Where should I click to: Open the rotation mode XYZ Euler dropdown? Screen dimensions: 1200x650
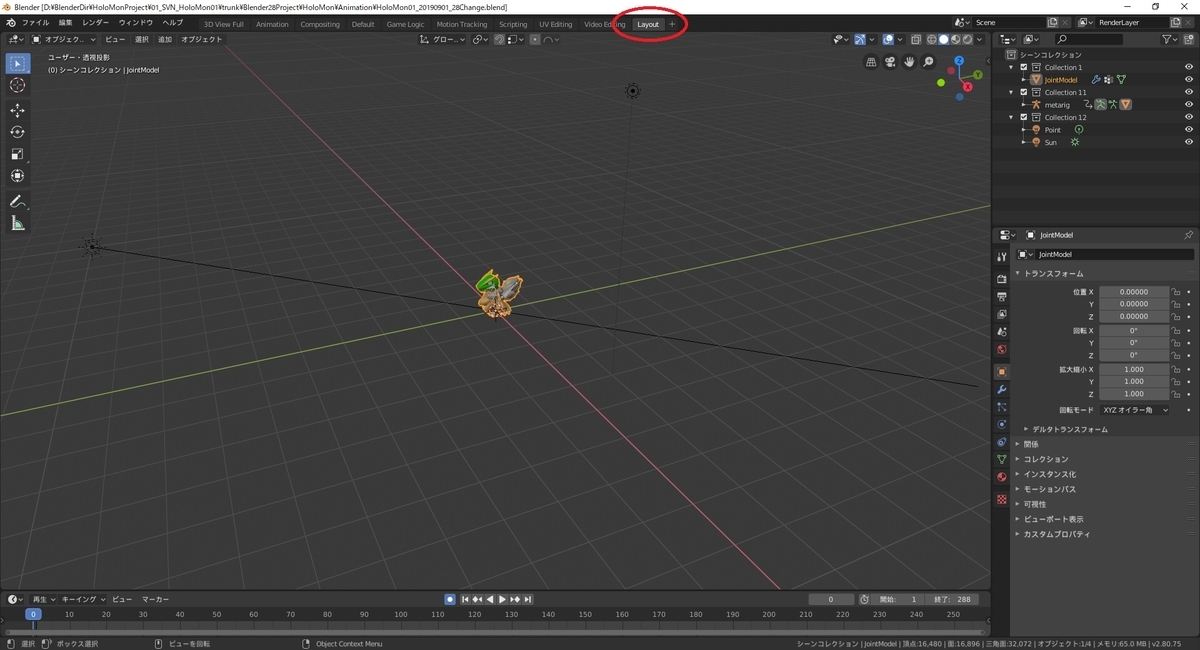(1134, 410)
